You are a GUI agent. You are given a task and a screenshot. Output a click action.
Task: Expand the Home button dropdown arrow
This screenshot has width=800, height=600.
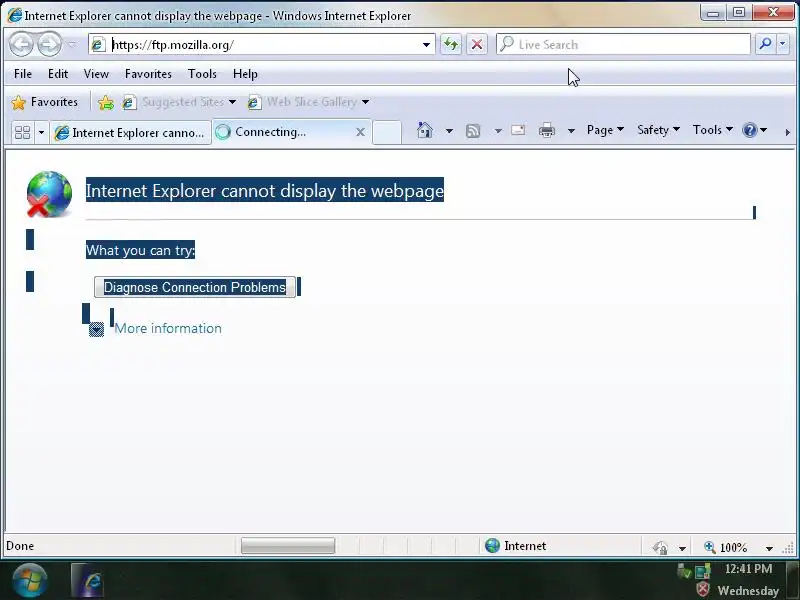click(x=449, y=131)
